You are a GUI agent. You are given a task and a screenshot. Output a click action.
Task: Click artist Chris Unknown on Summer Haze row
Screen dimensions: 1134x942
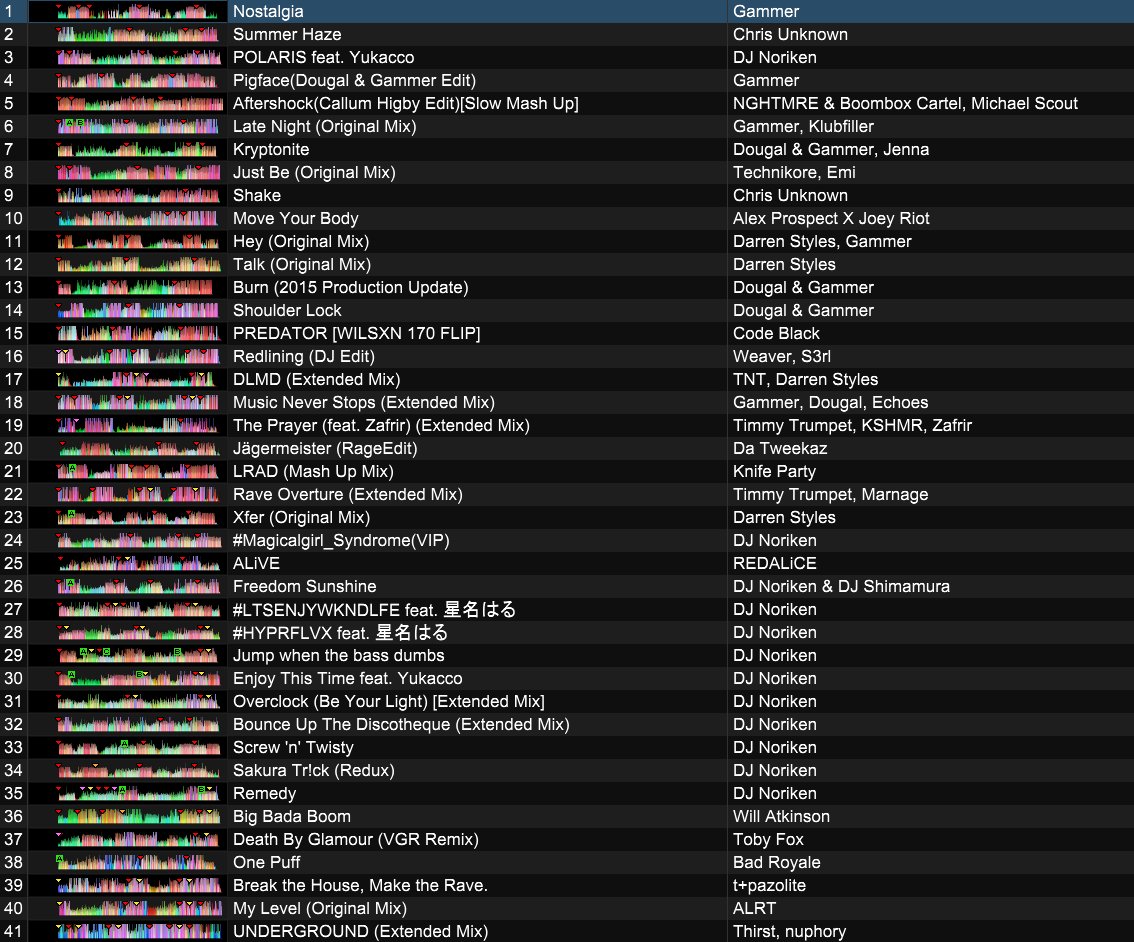click(x=790, y=35)
